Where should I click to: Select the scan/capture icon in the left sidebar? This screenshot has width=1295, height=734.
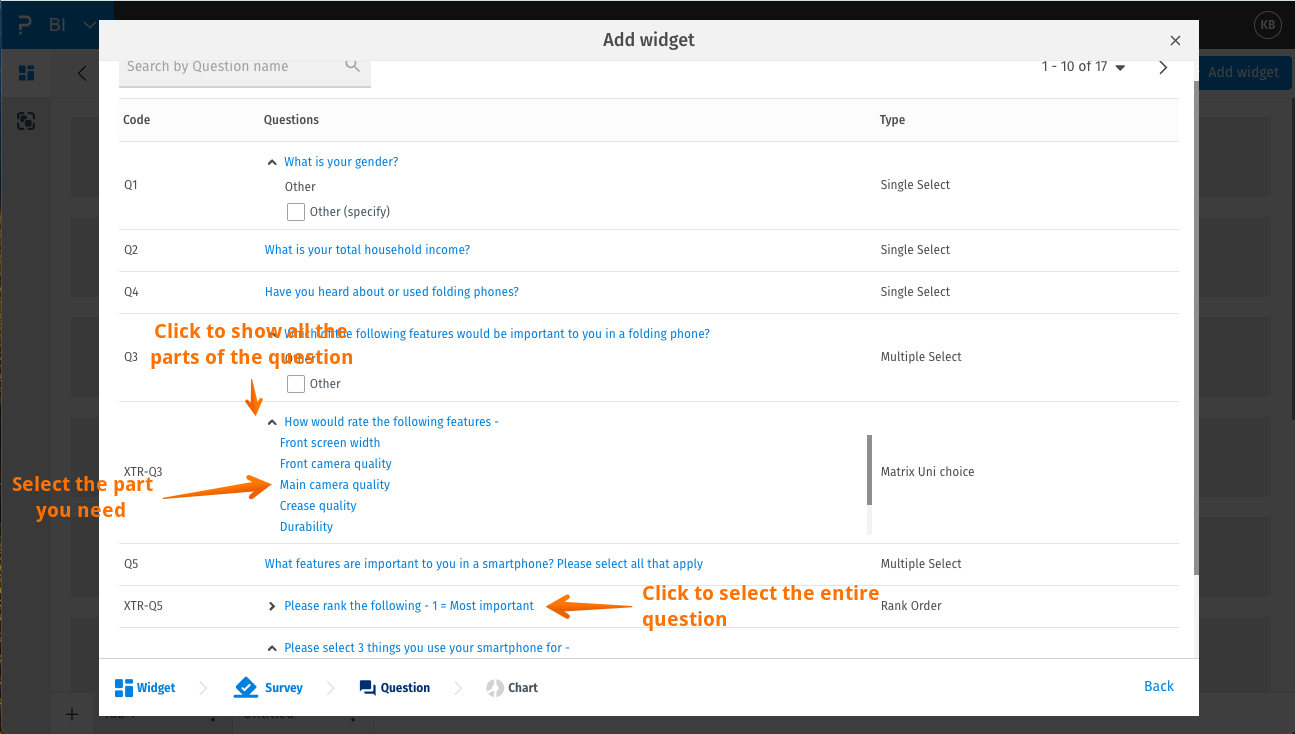[26, 120]
